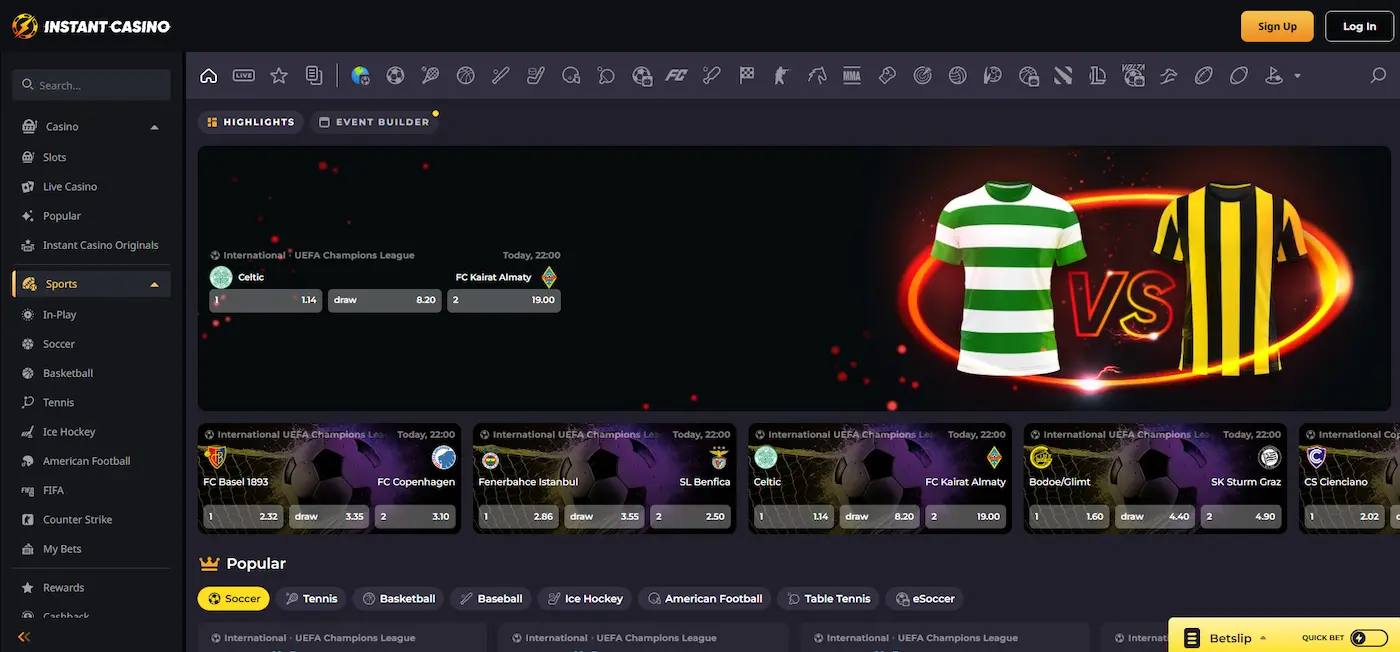This screenshot has height=652, width=1400.
Task: Expand the Betslip panel
Action: click(1225, 638)
